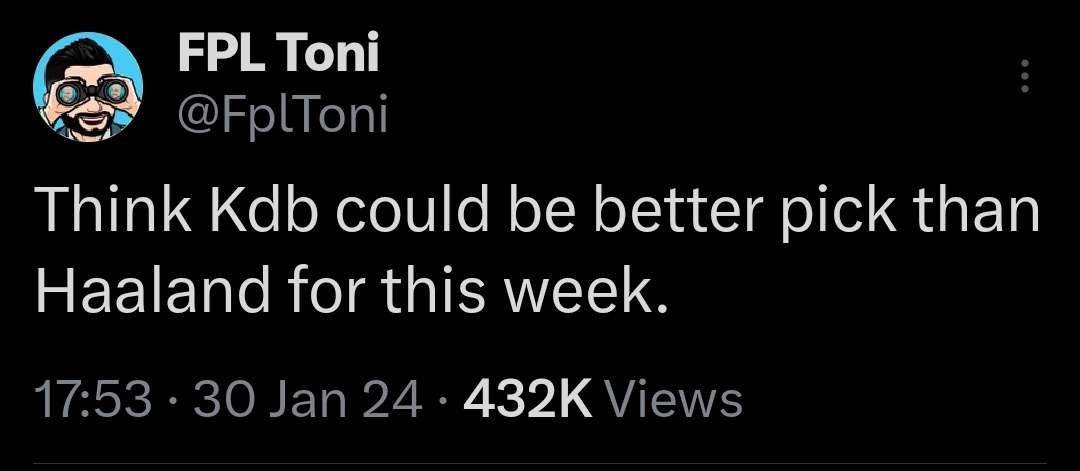Open FPL Toni's cartoon avatar picture

pyautogui.click(x=87, y=87)
